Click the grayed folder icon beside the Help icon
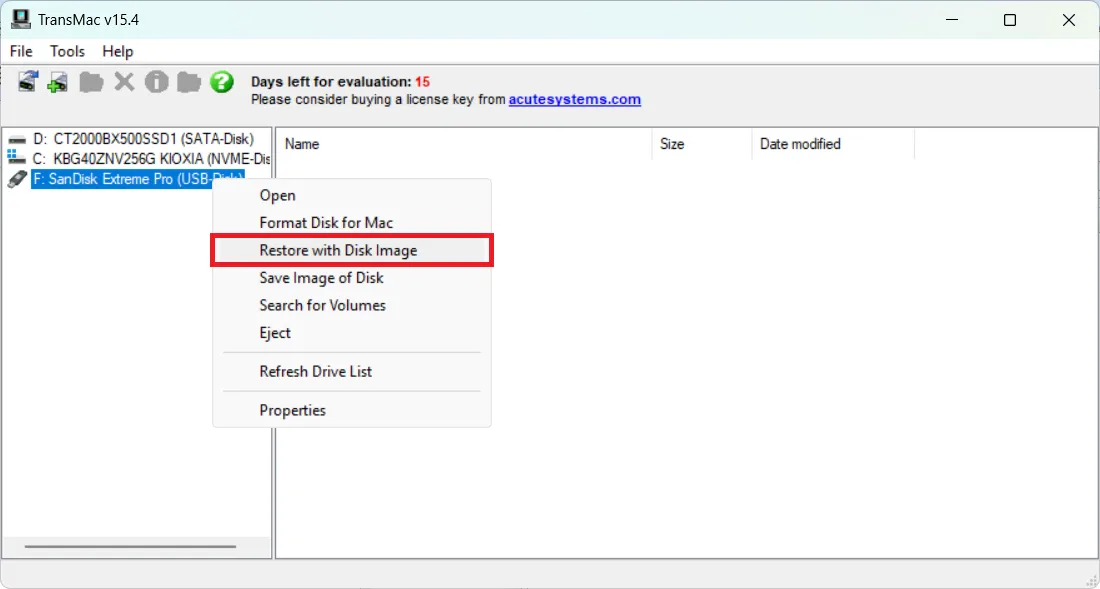Screen dimensions: 1100x589 tap(189, 83)
